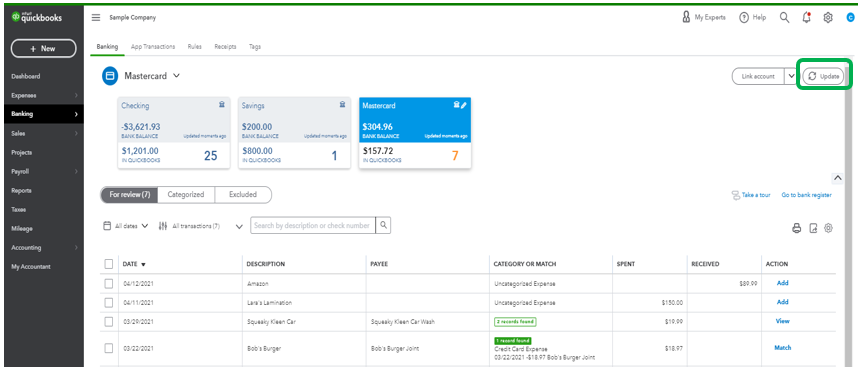858x372 pixels.
Task: Open My Accountant in the sidebar
Action: click(31, 266)
